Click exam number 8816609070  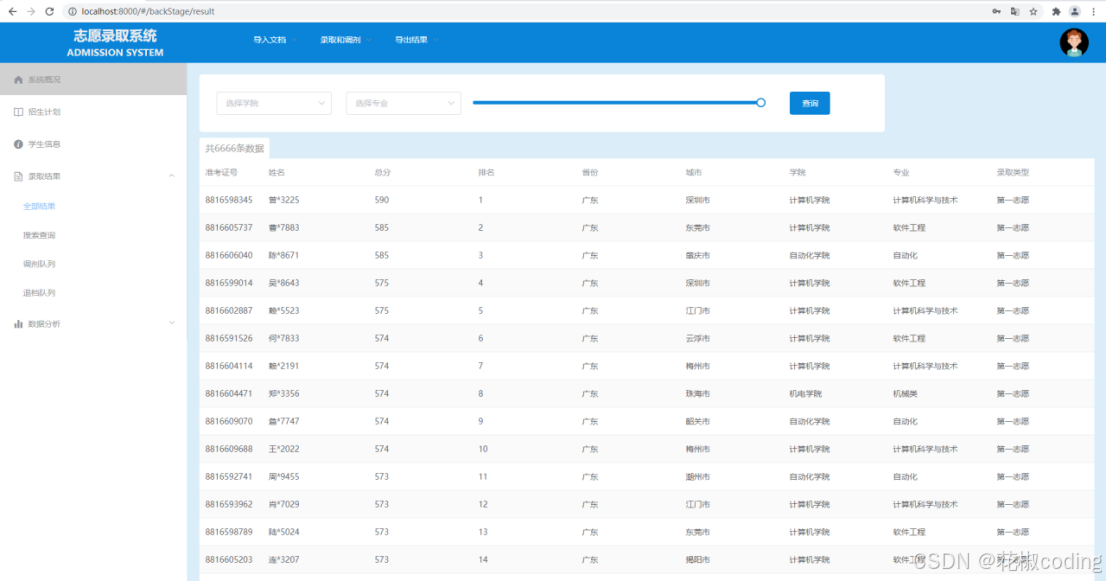[229, 421]
